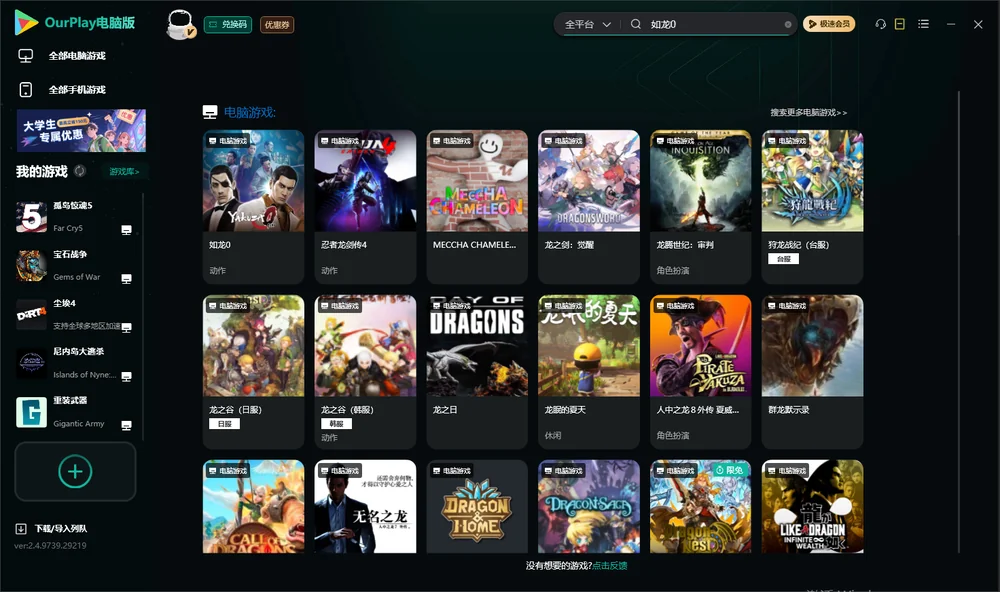Open the 如龙0 Yakuza 0 game card
This screenshot has width=1000, height=592.
(253, 207)
